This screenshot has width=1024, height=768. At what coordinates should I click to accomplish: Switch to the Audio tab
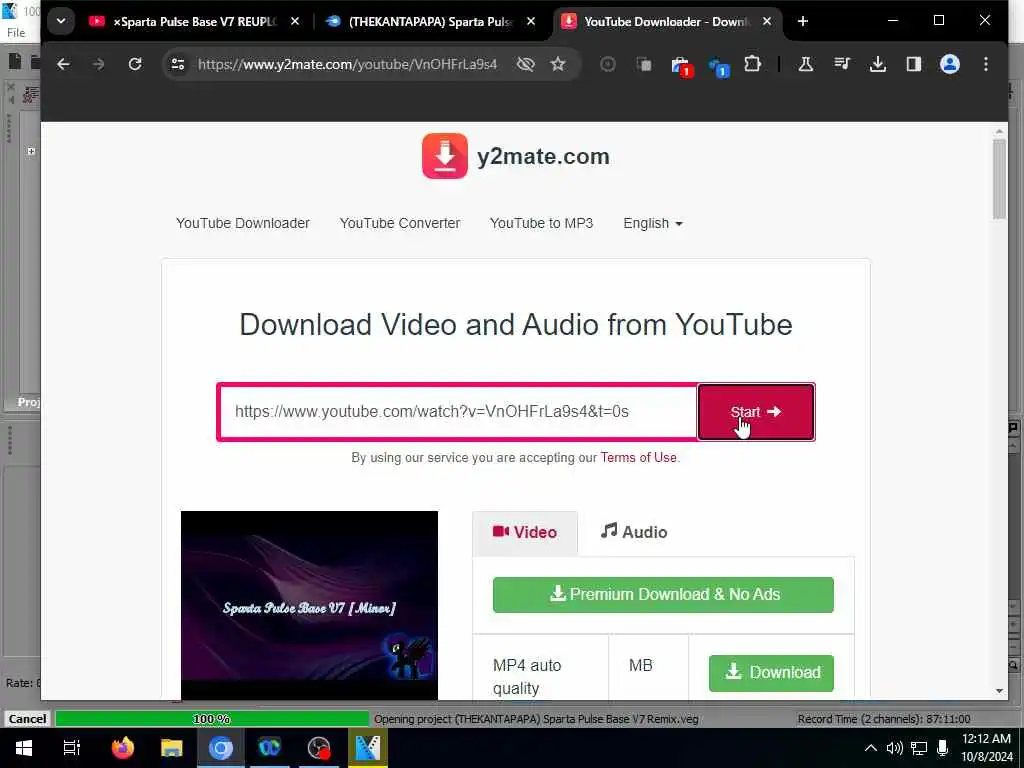click(x=634, y=532)
